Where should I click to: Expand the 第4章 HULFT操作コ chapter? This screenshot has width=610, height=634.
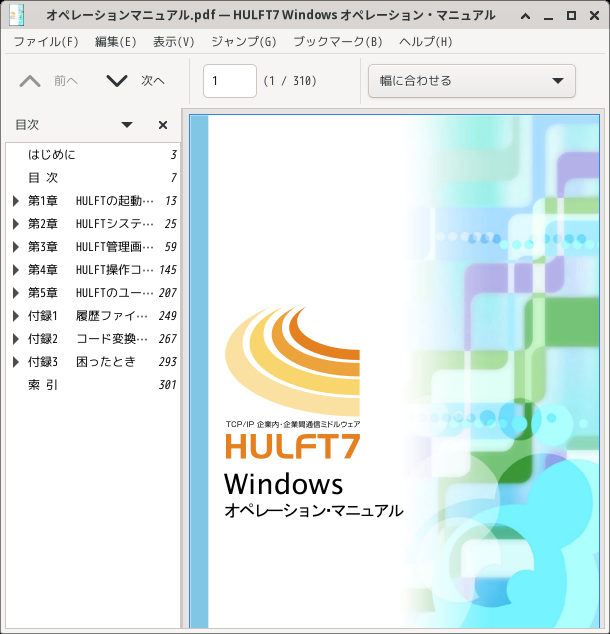point(16,270)
